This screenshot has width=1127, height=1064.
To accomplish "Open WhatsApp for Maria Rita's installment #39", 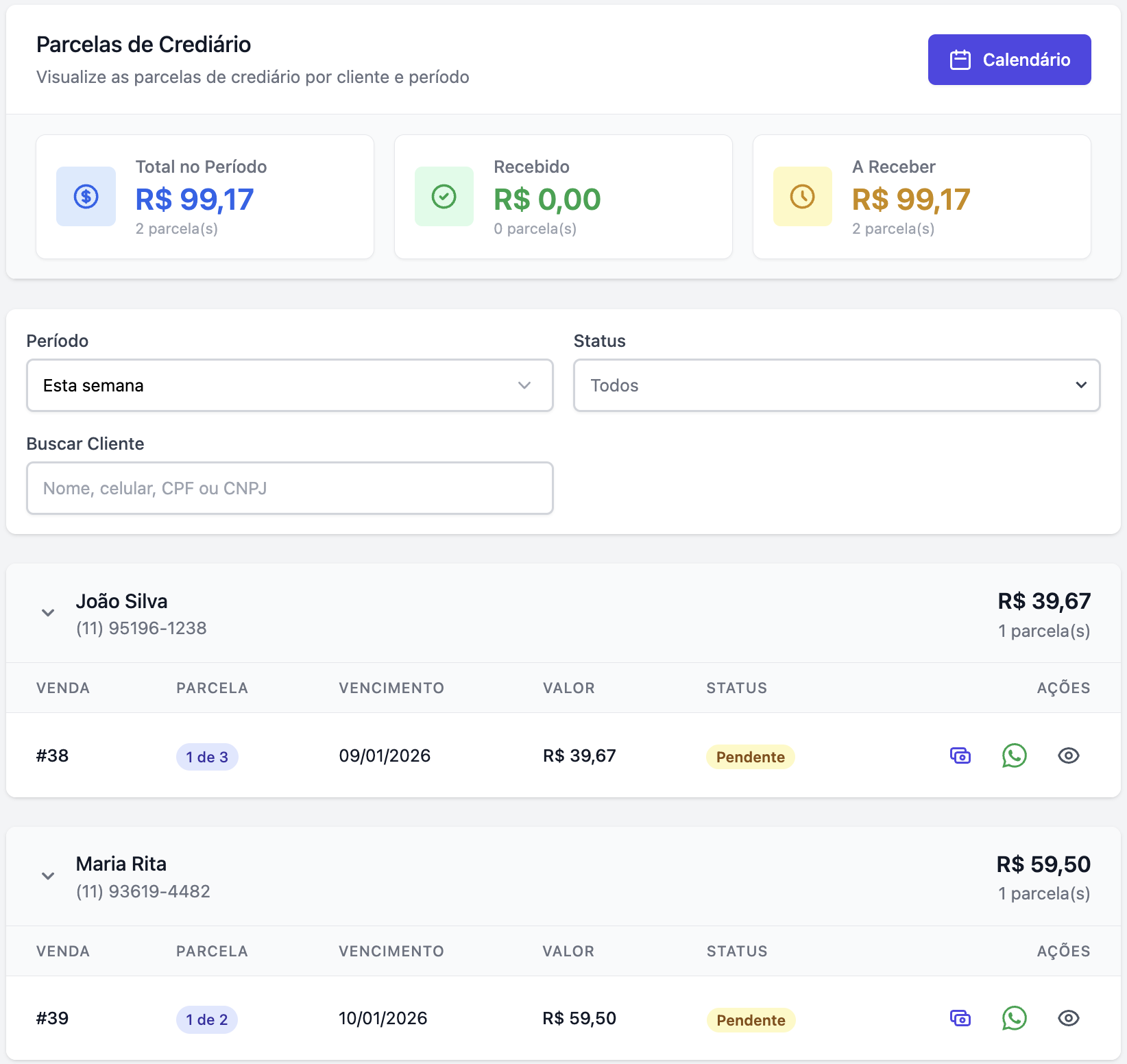I will coord(1014,1018).
